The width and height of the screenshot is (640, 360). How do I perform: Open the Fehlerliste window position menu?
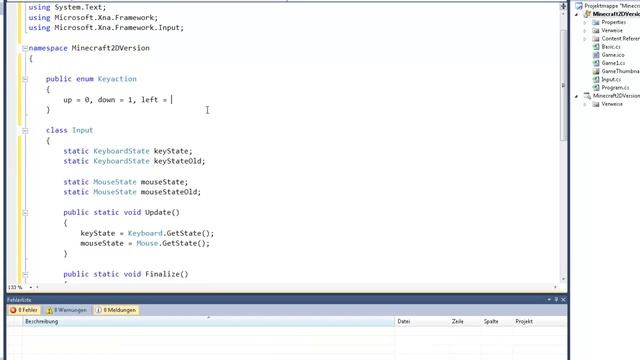(549, 300)
